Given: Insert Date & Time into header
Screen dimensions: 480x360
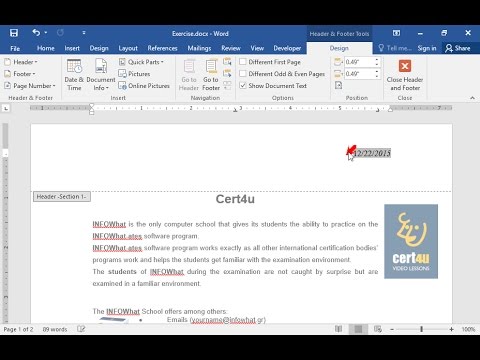Looking at the screenshot, I should pos(74,75).
